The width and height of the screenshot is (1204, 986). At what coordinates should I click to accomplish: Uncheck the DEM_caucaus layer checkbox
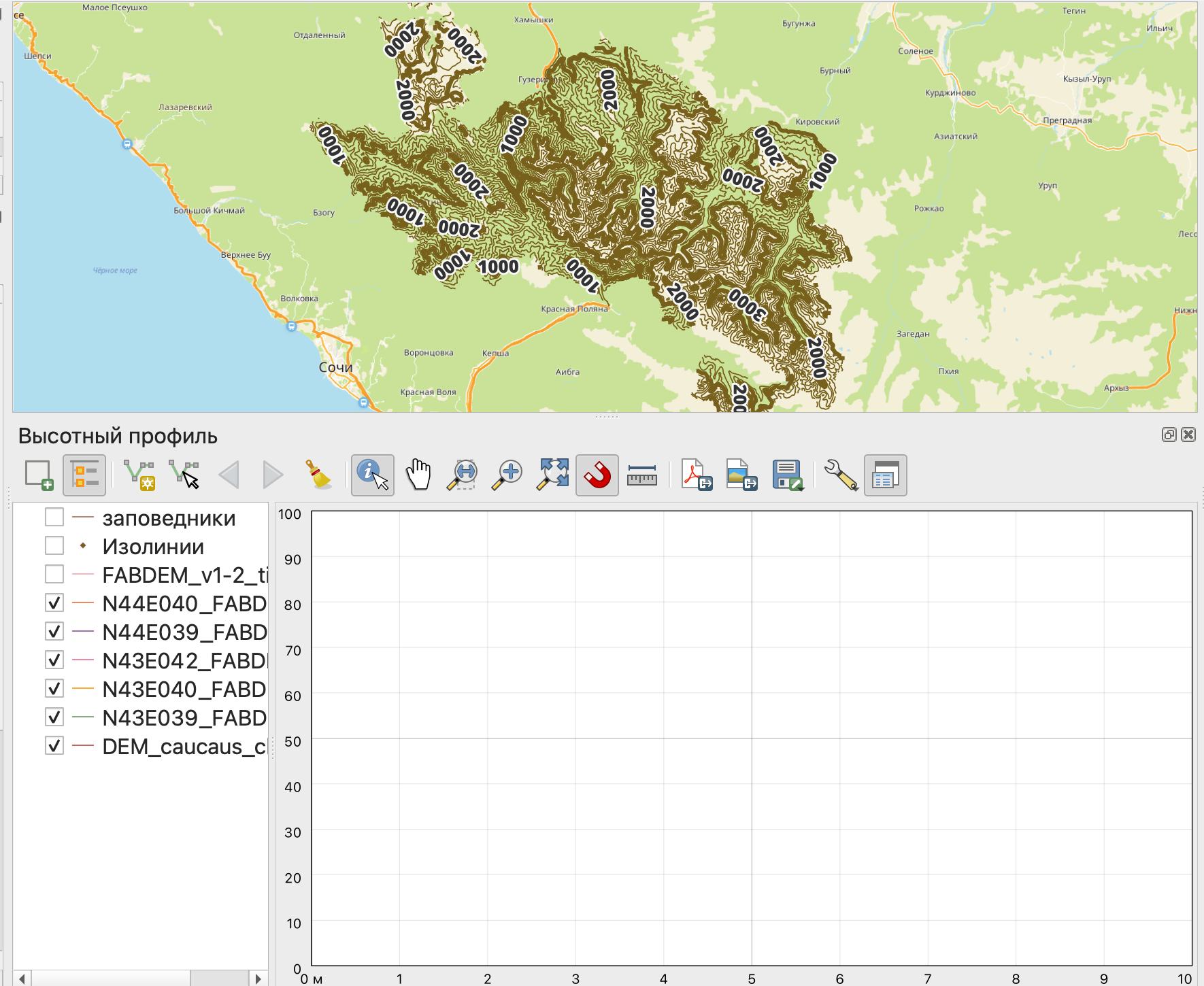coord(54,746)
